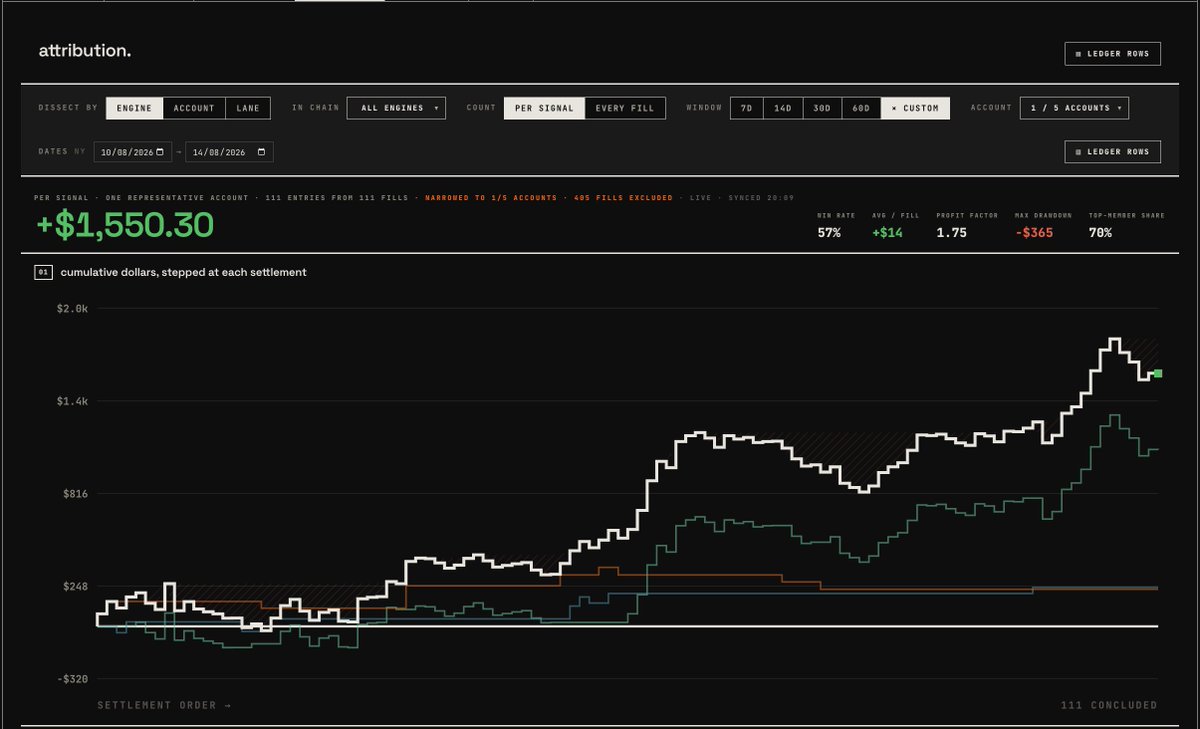Click Ledger Rows button beside the dates row
The width and height of the screenshot is (1200, 729).
tap(1113, 152)
